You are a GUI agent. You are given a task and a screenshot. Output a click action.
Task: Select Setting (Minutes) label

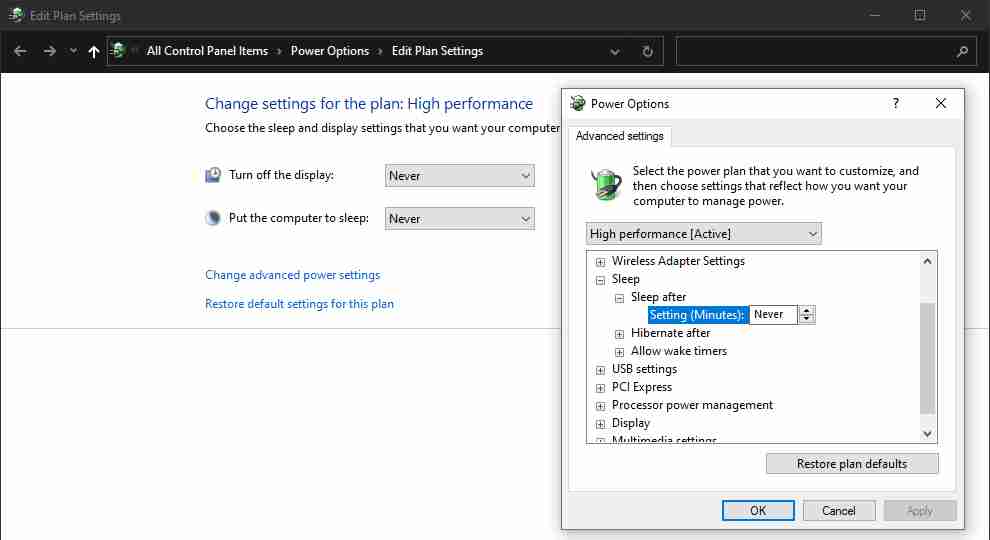(697, 315)
